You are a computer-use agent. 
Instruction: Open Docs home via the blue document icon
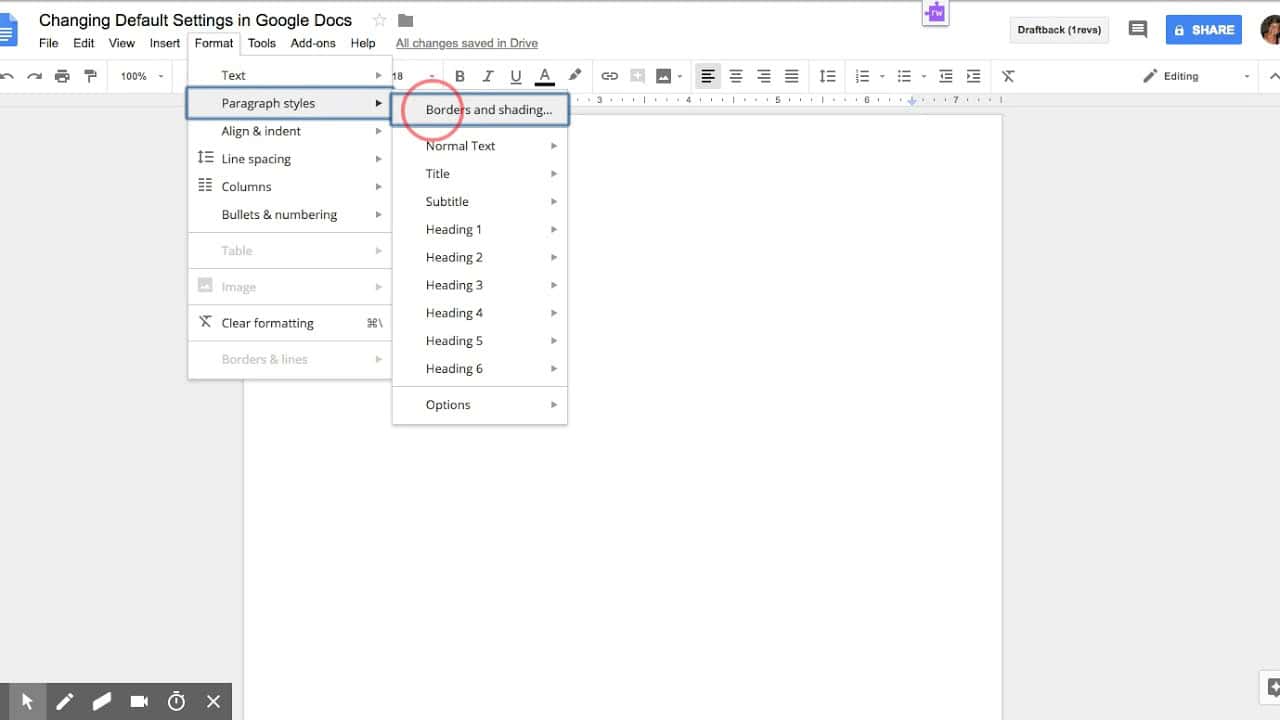(8, 30)
